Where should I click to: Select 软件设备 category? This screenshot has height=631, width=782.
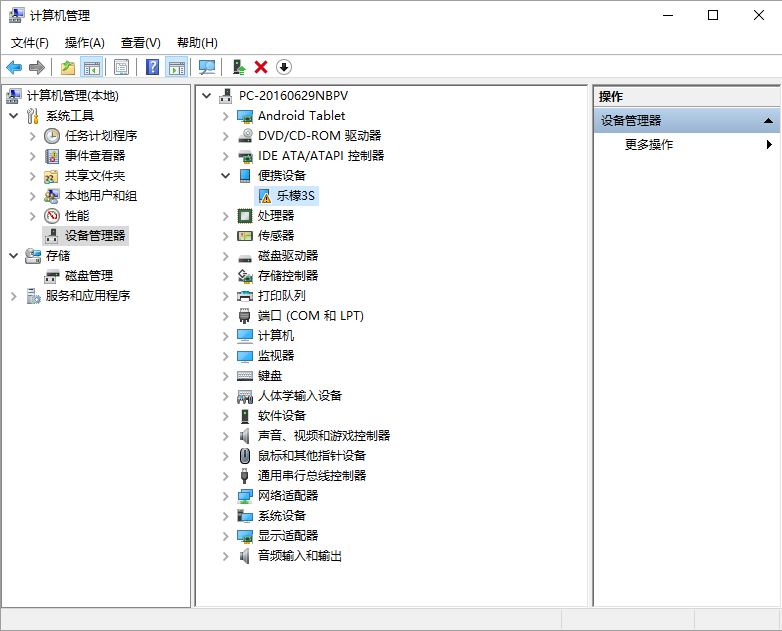tap(282, 416)
